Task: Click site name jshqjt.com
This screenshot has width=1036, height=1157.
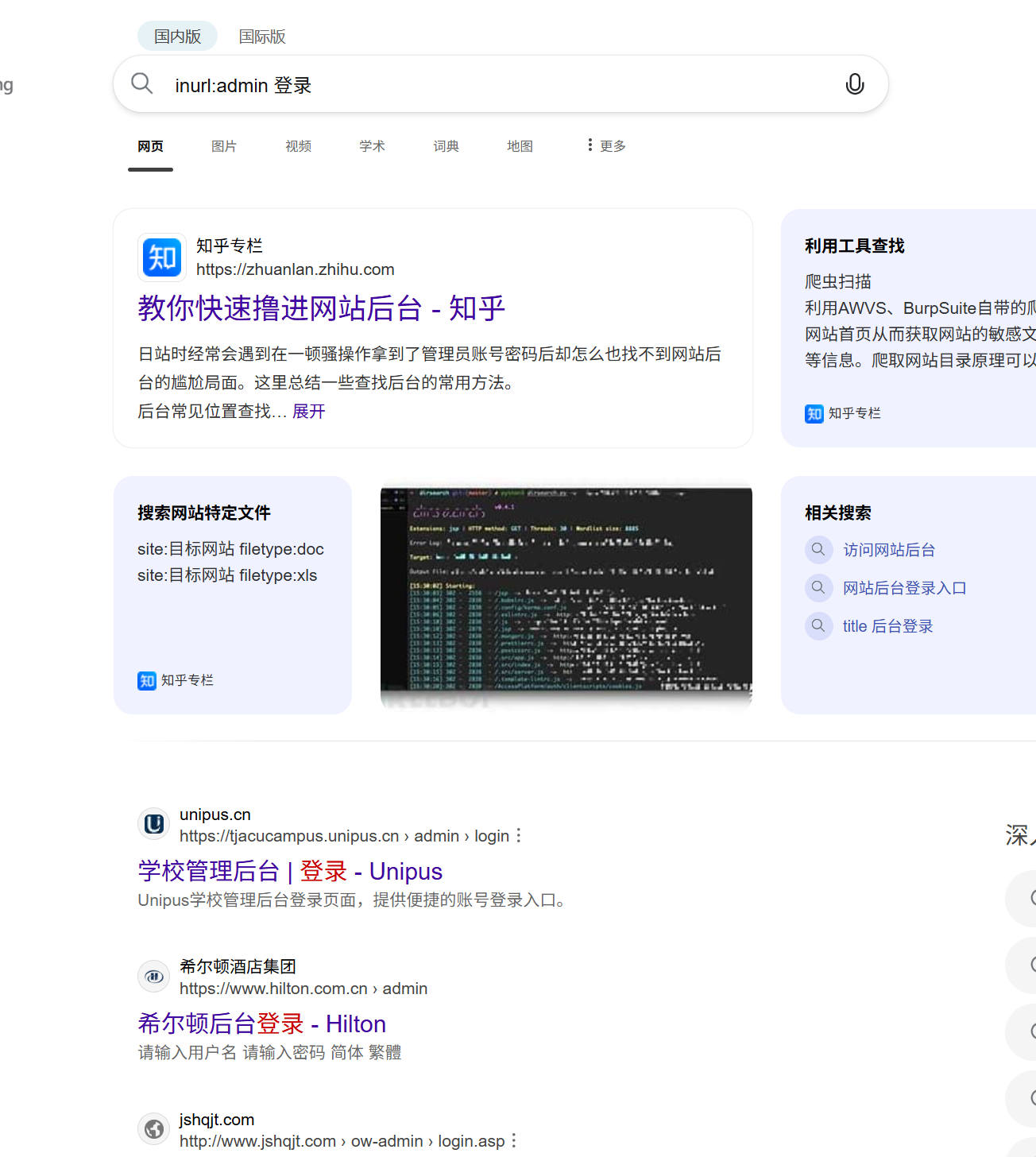Action: [x=217, y=1120]
